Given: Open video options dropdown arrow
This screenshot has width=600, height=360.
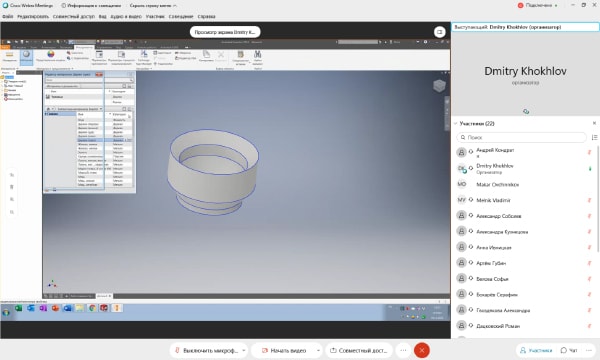Looking at the screenshot, I should click(318, 350).
